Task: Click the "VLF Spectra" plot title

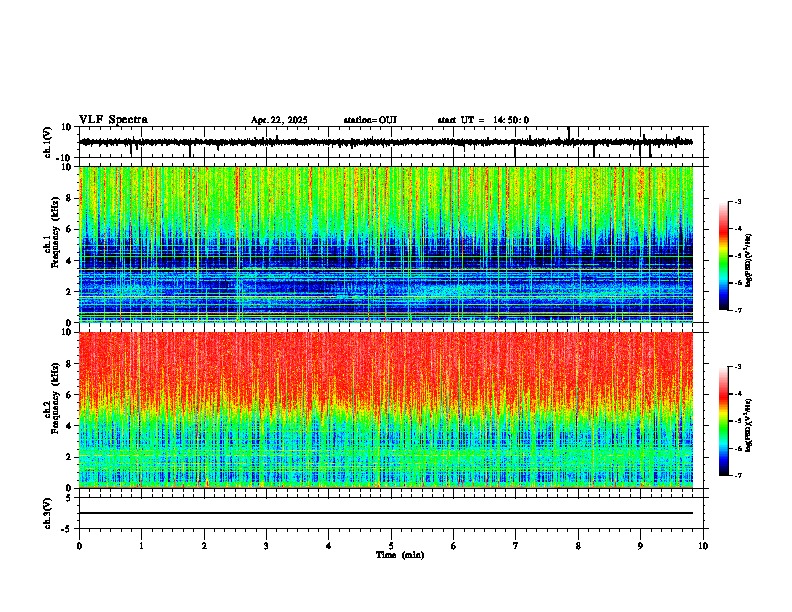Action: [113, 120]
